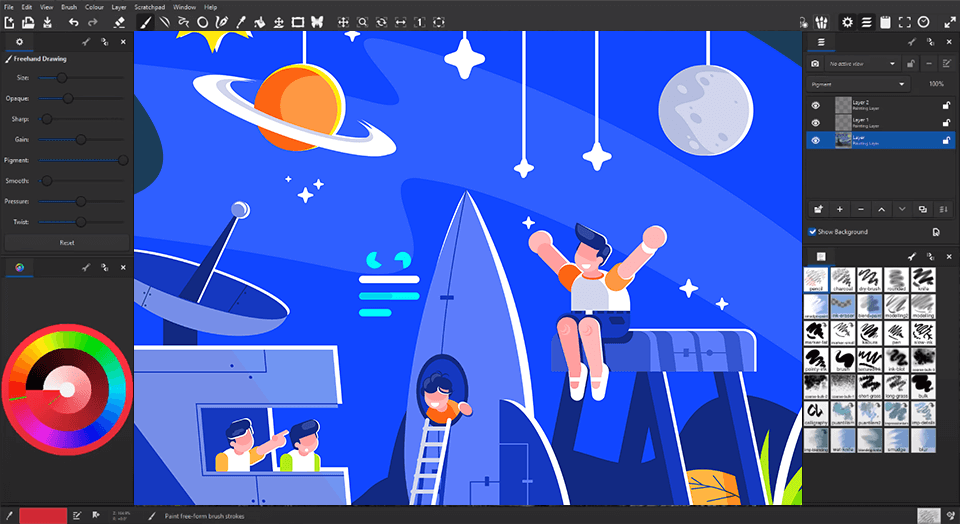Activate the Flood Fill bucket tool
960x524 pixels.
click(259, 21)
